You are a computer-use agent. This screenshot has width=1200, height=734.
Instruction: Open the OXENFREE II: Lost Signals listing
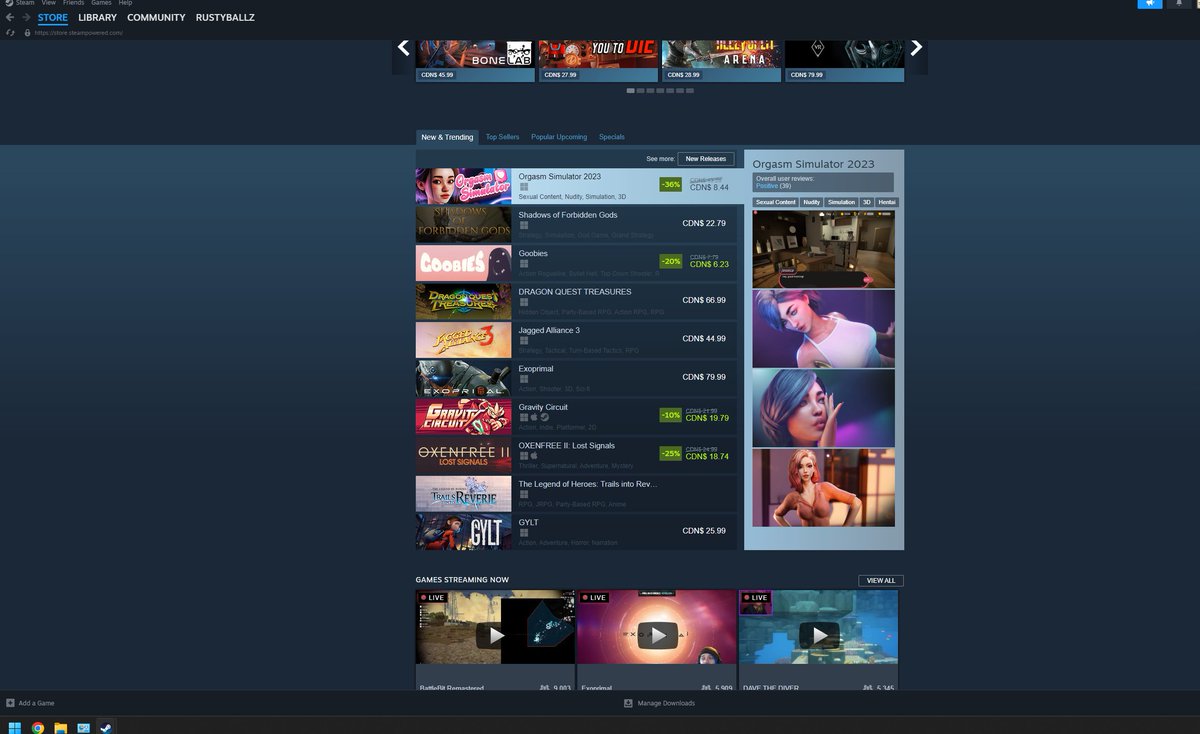(x=576, y=455)
